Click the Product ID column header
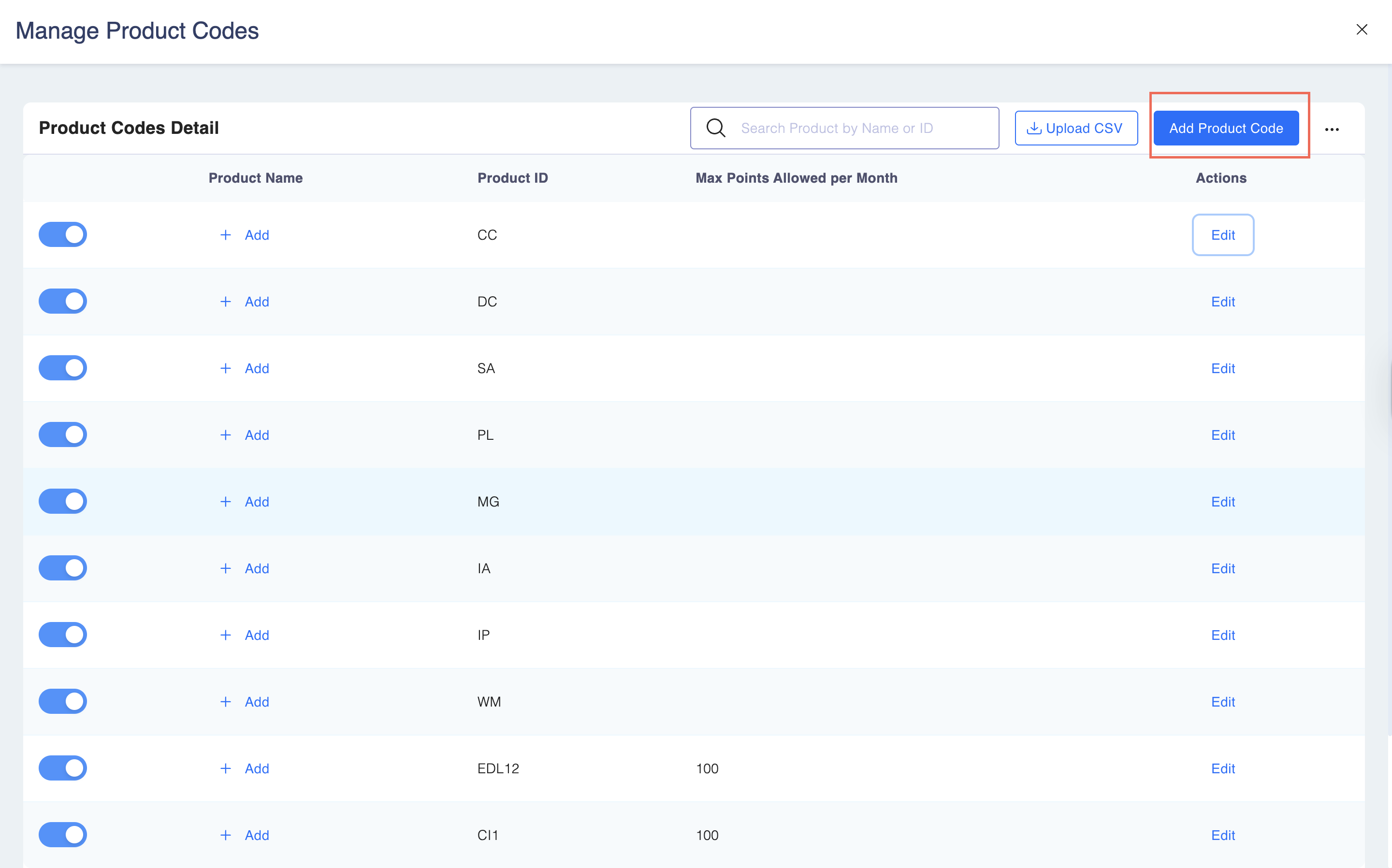This screenshot has width=1392, height=868. pos(512,178)
